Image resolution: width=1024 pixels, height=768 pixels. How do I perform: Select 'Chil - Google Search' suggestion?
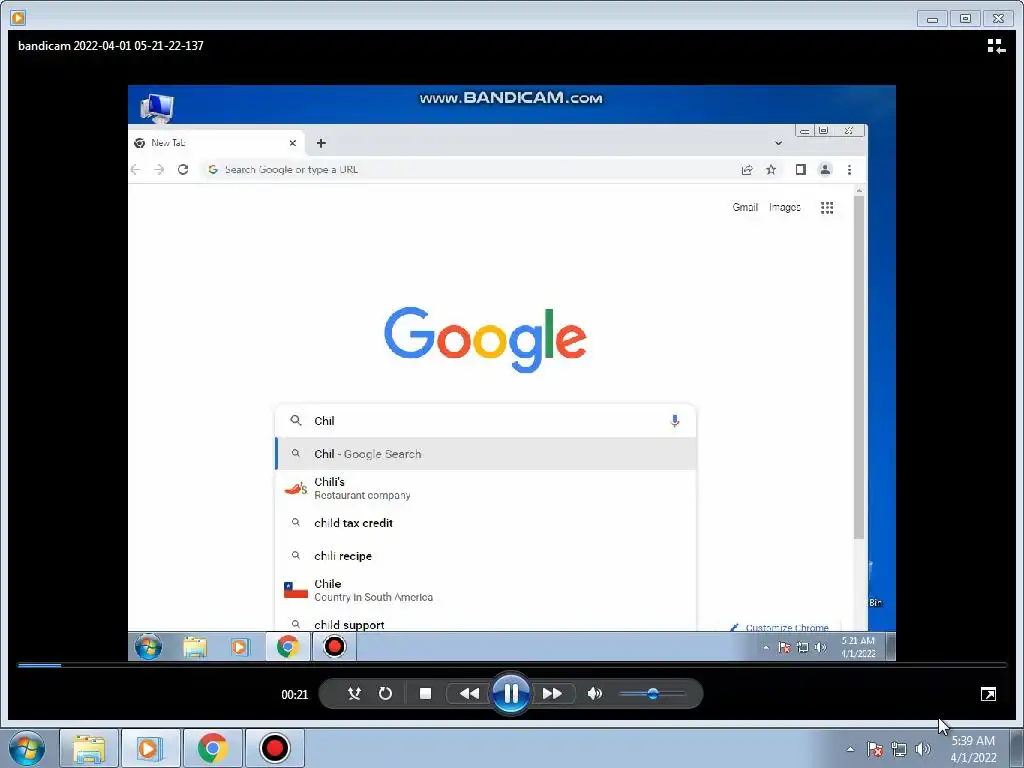click(x=485, y=454)
